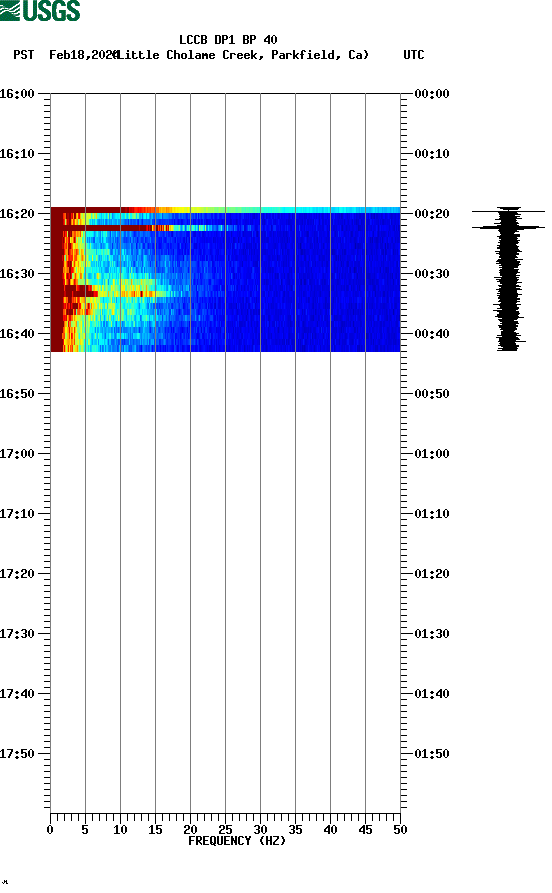Click the '17:00' PST time label
This screenshot has height=893, width=552.
[17, 454]
